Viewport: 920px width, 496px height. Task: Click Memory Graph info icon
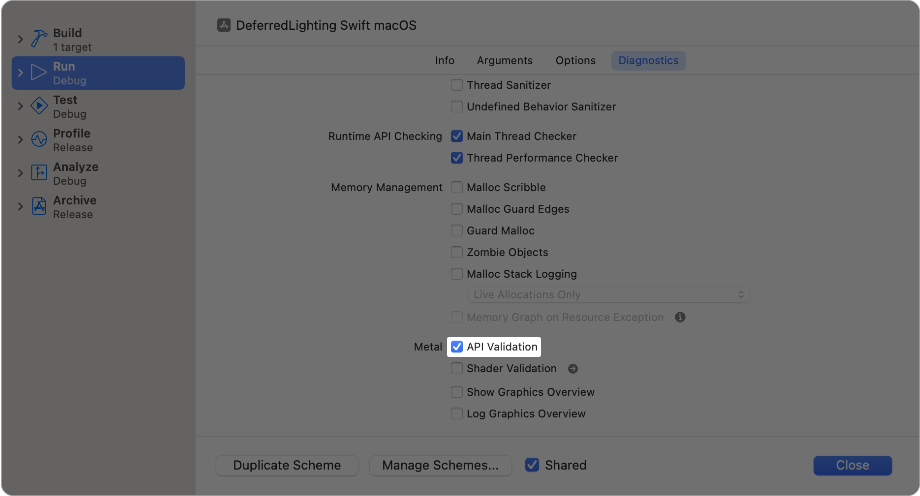tap(680, 317)
